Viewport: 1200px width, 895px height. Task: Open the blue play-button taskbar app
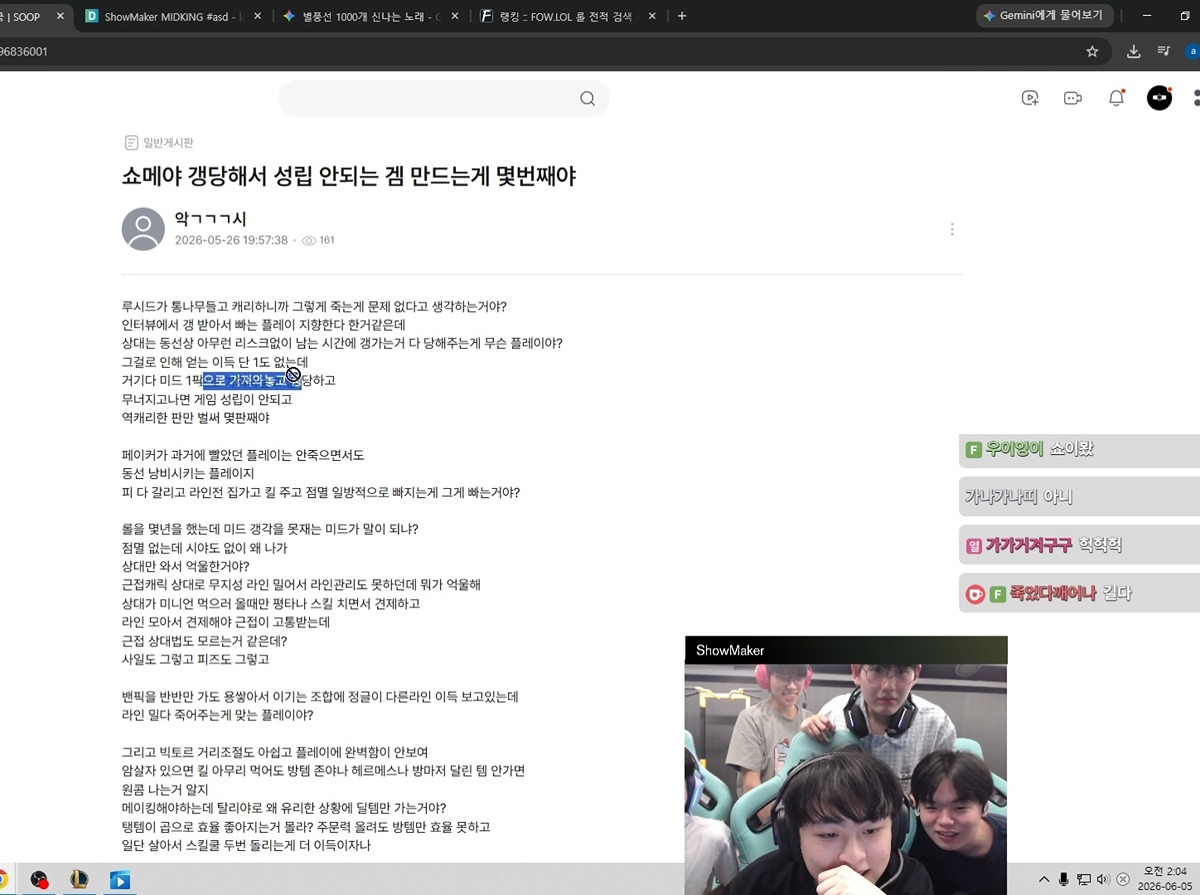pyautogui.click(x=120, y=880)
